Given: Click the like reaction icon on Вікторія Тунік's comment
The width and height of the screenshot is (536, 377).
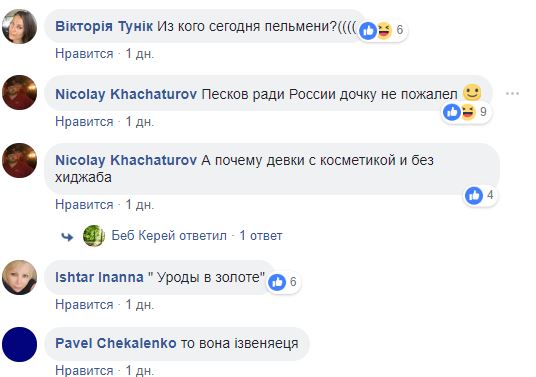Looking at the screenshot, I should click(368, 31).
